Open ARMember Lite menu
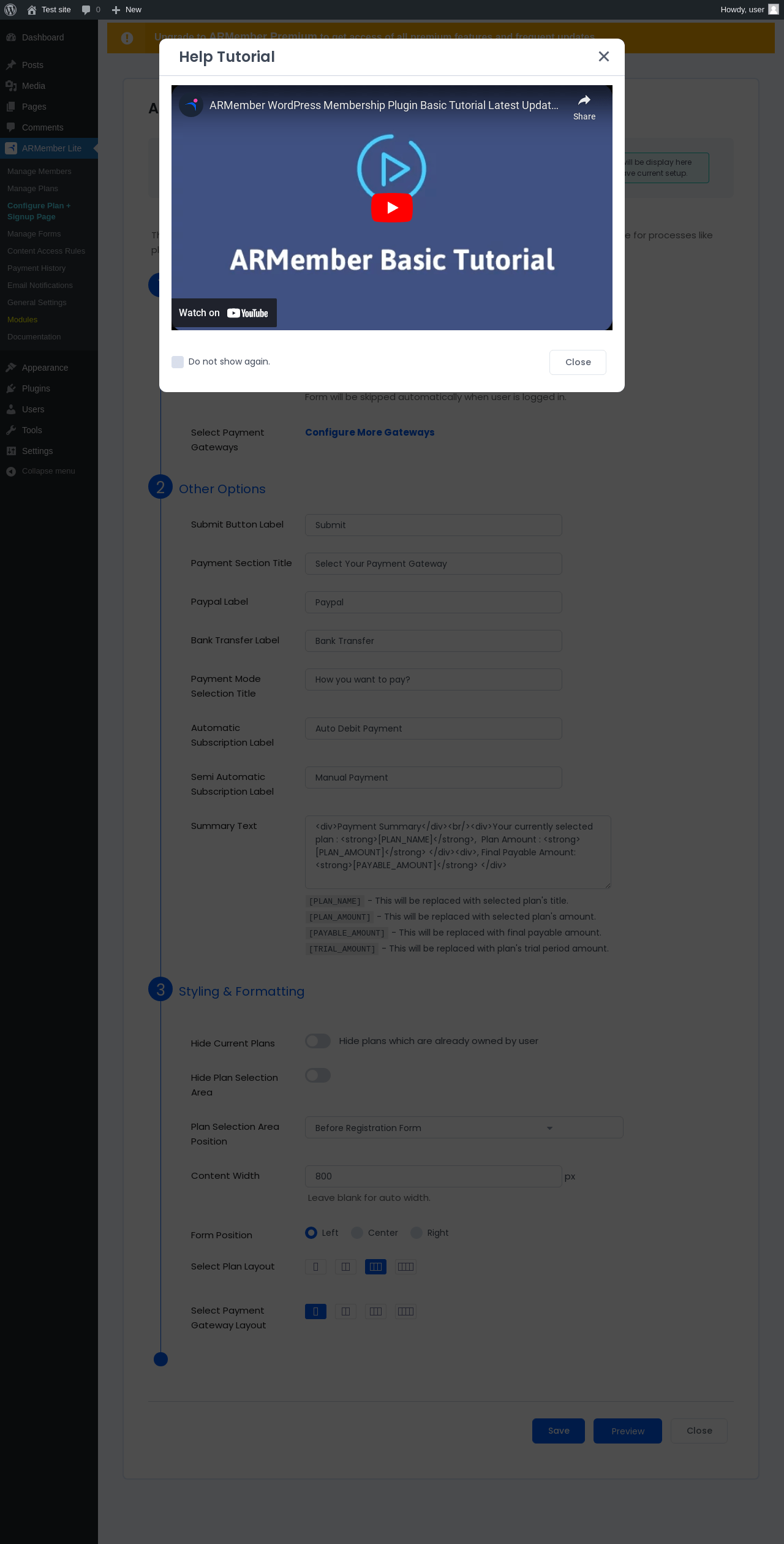The image size is (784, 1544). [49, 148]
